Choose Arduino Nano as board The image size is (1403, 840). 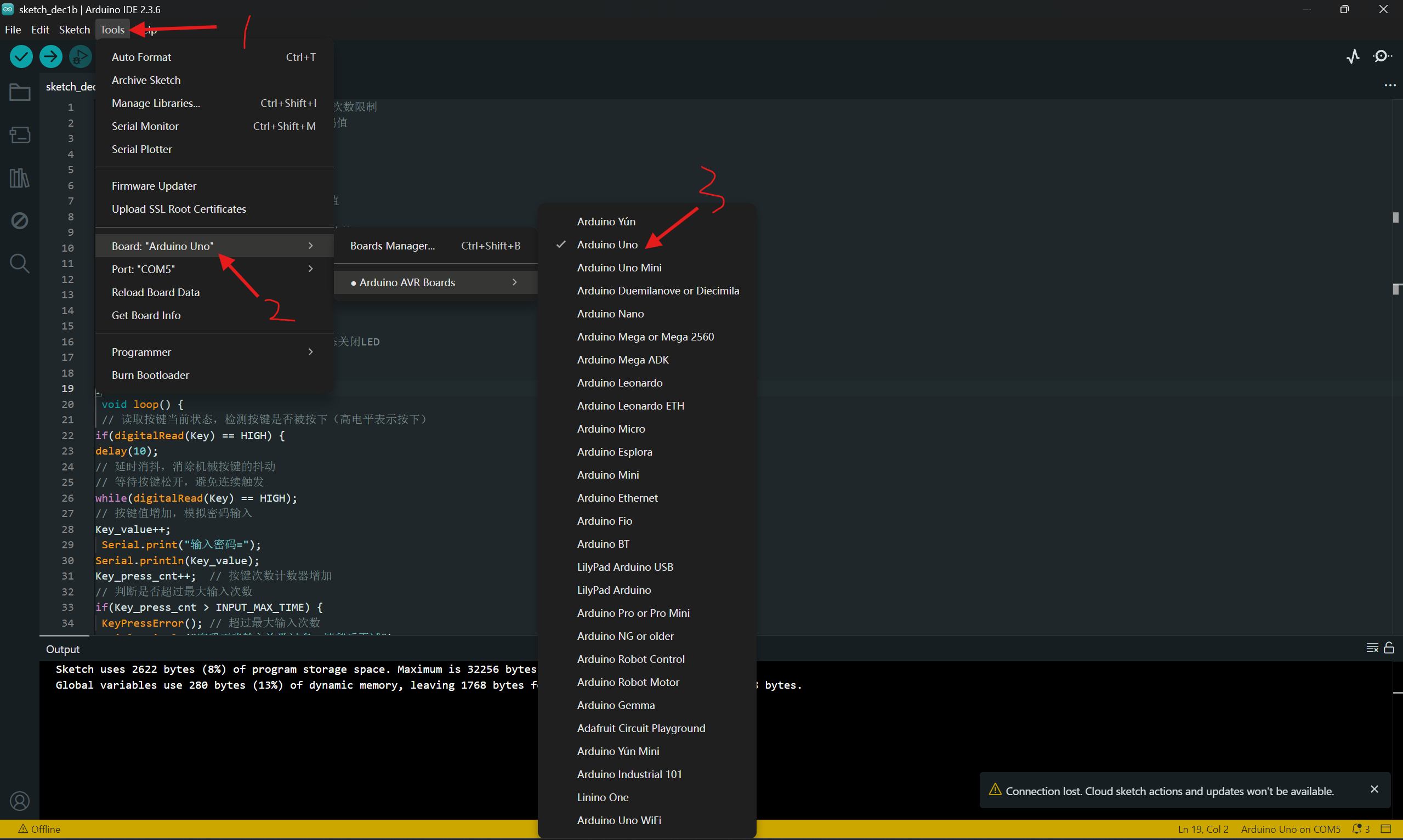(610, 314)
